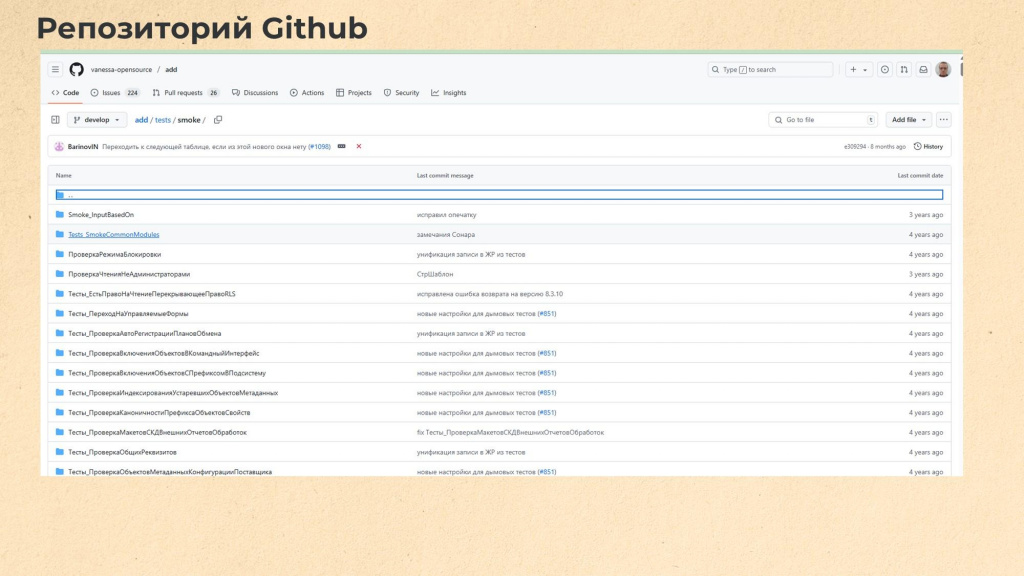The image size is (1024, 576).
Task: Copy the path with the copy icon
Action: (218, 120)
